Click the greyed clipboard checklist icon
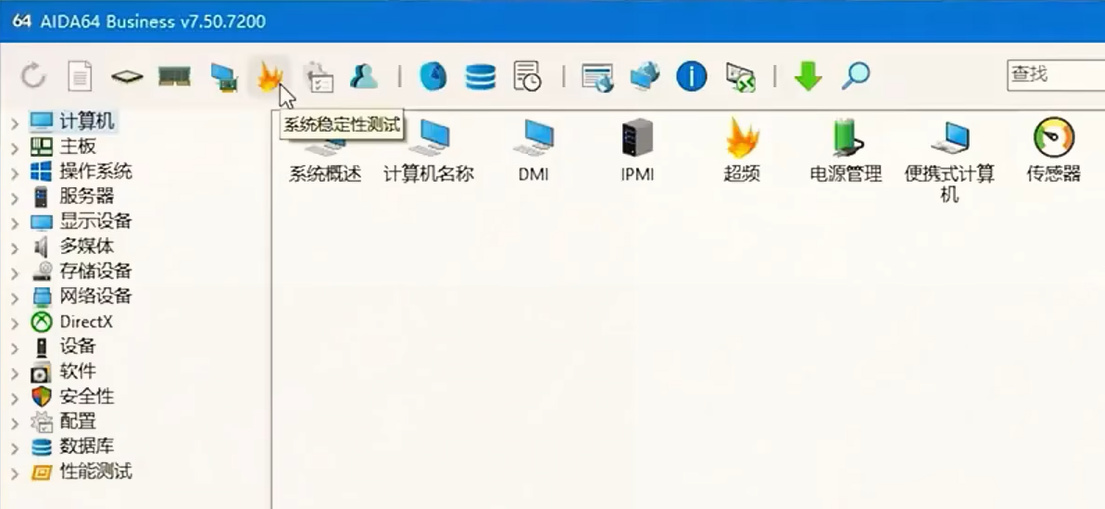 pos(318,76)
